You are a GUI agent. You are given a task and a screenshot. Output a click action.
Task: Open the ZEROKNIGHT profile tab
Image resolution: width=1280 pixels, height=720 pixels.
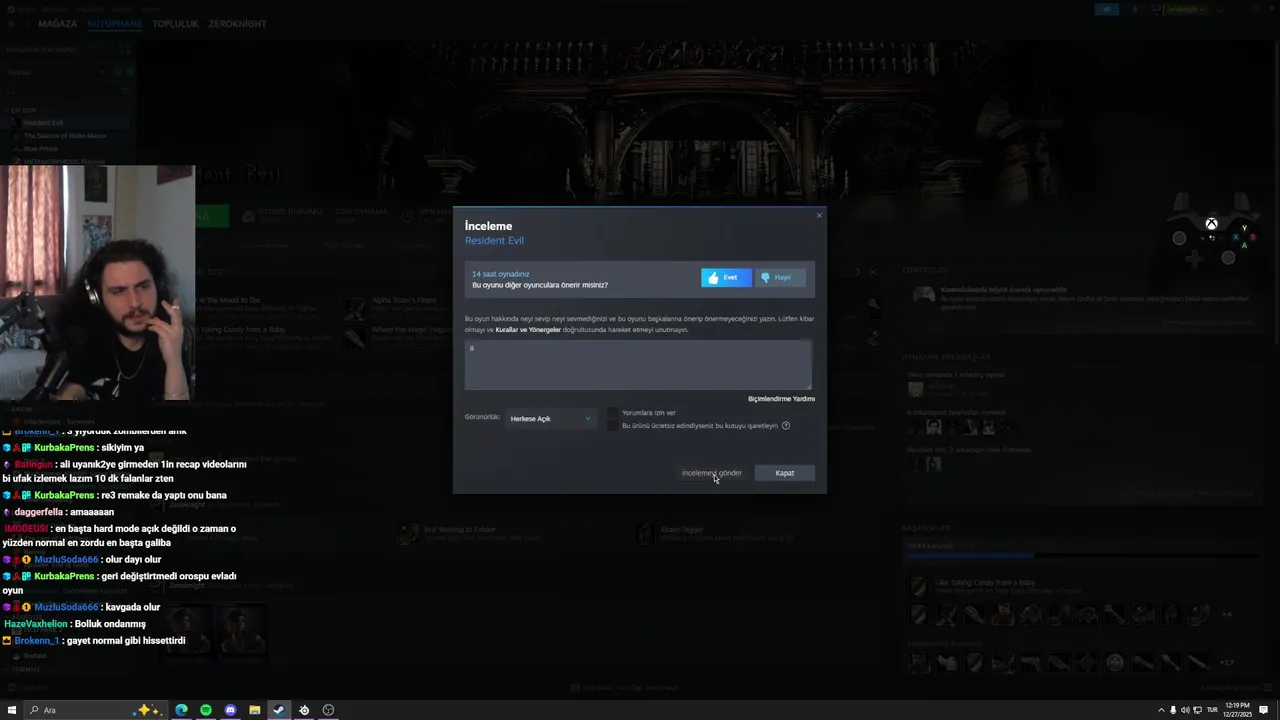pyautogui.click(x=238, y=24)
